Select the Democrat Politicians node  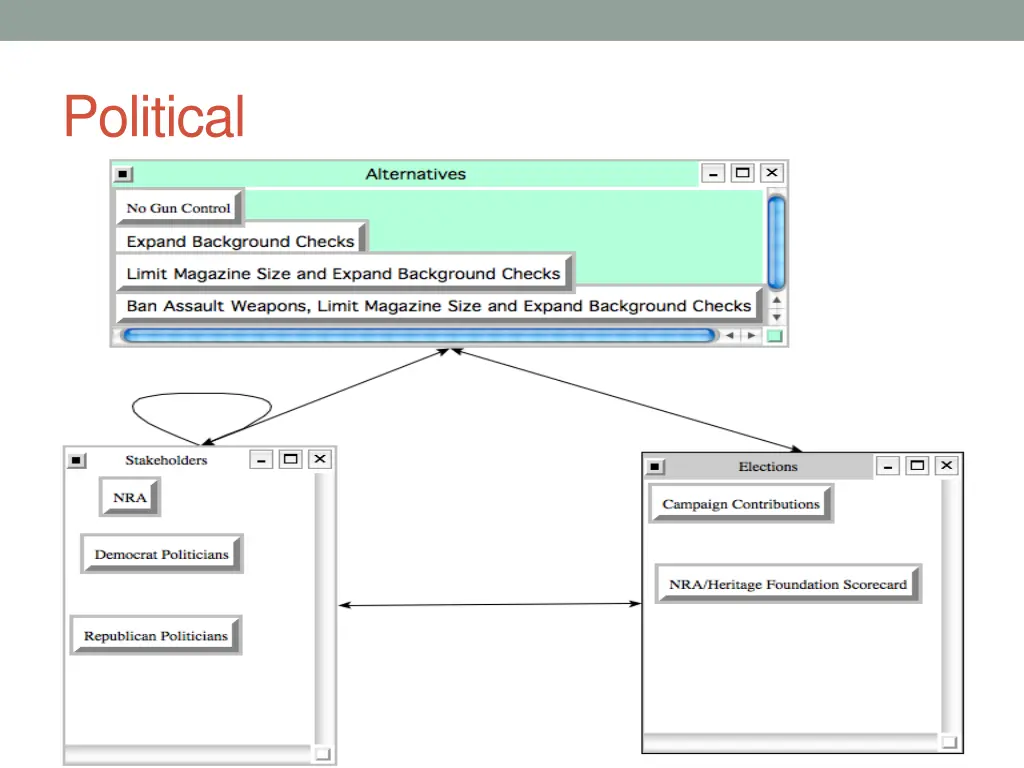coord(162,554)
